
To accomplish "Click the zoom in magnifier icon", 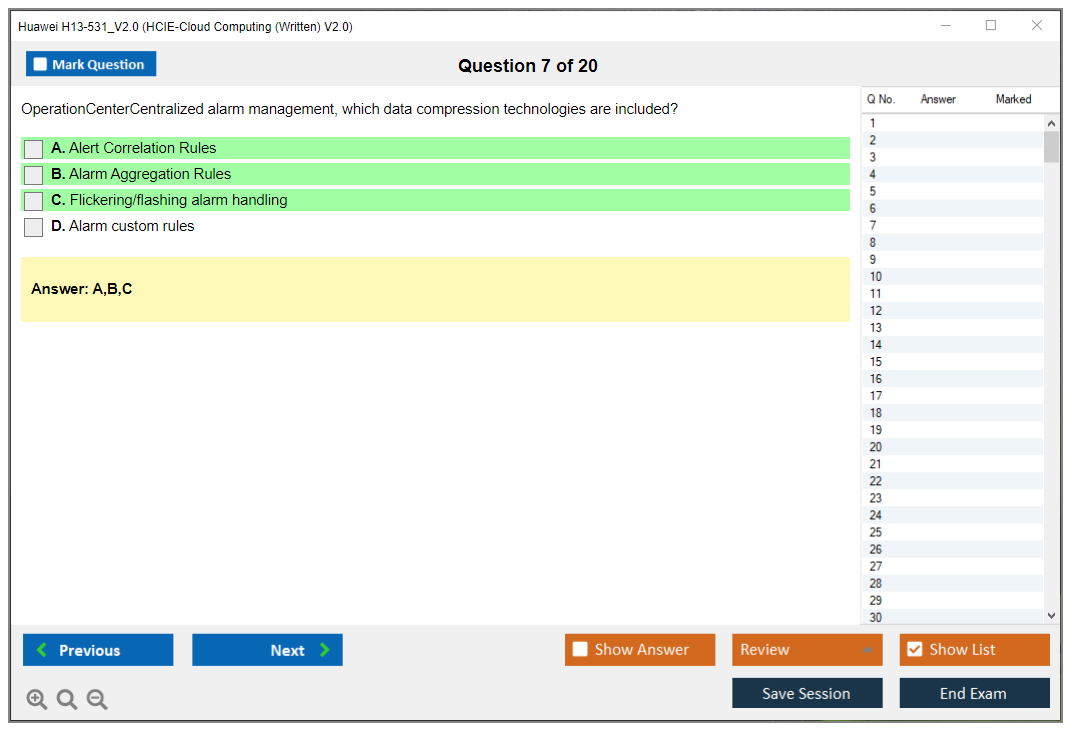I will pos(37,700).
